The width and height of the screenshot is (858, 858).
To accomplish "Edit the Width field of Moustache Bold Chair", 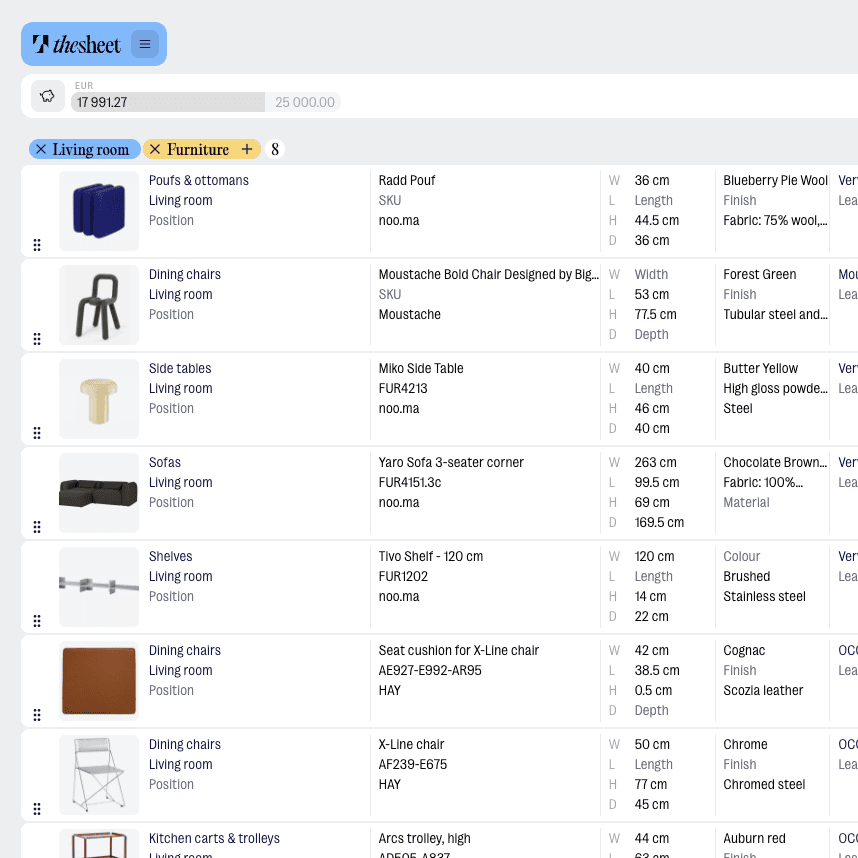I will 651,275.
